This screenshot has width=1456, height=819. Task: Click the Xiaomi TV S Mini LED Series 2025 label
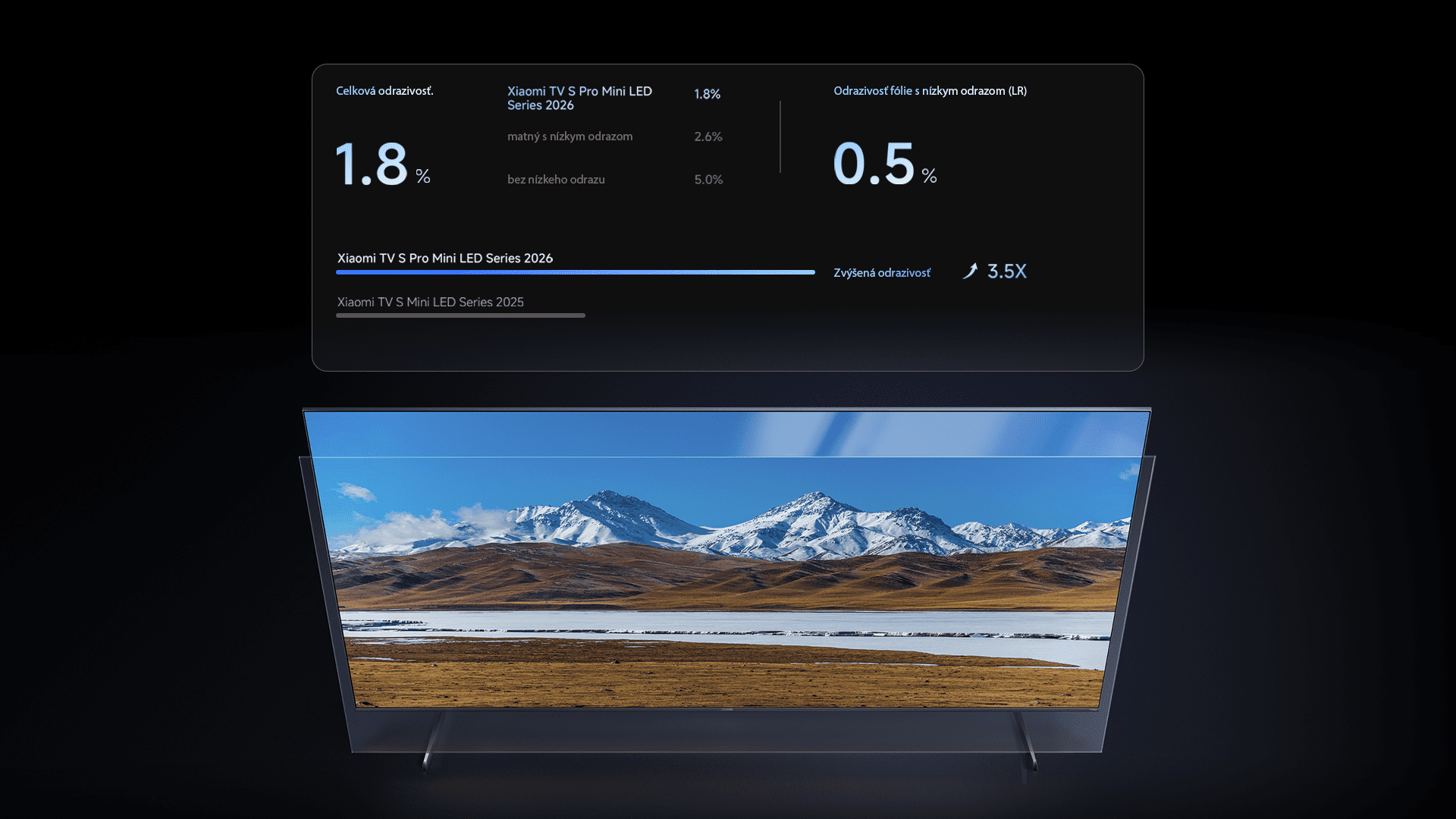[430, 302]
